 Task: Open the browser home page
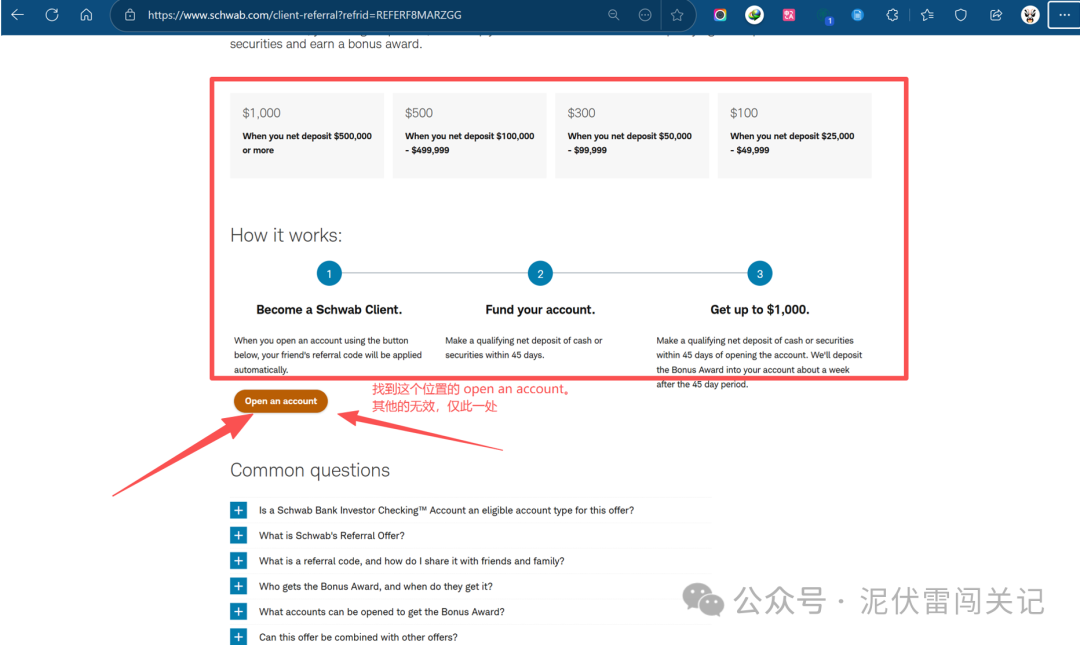[86, 14]
